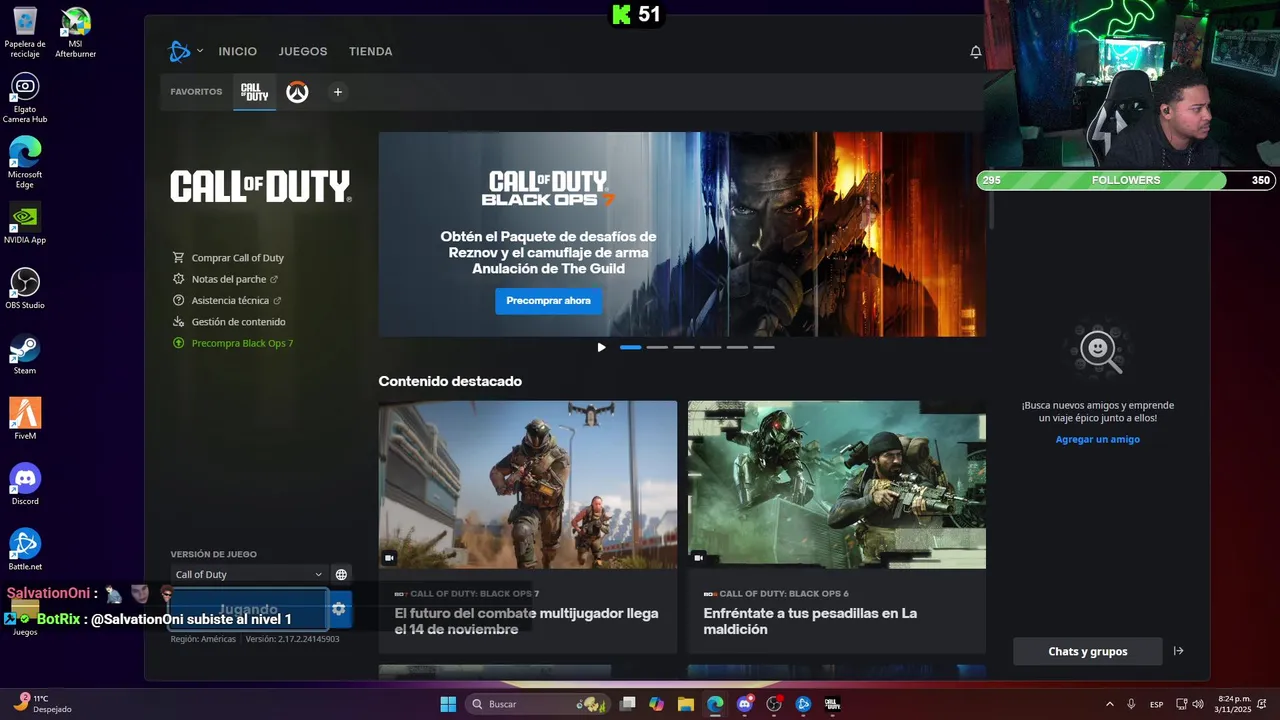1280x720 pixels.
Task: Open Steam desktop icon
Action: coord(25,354)
